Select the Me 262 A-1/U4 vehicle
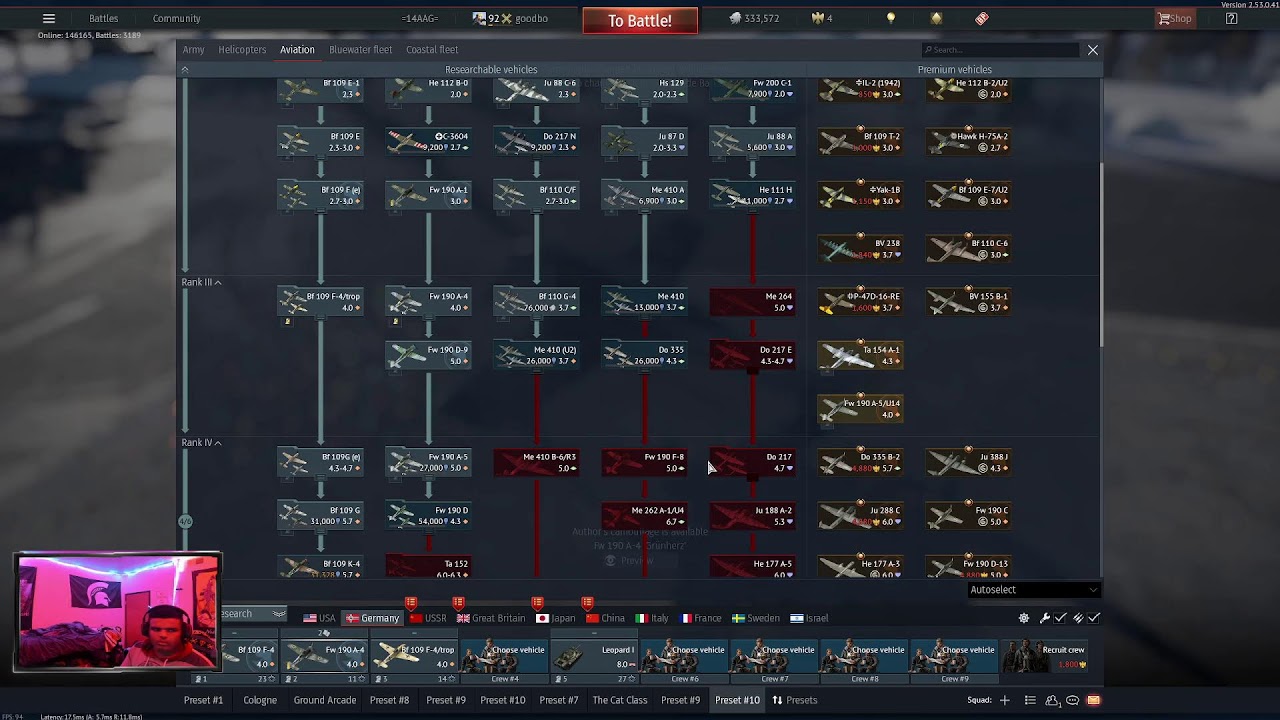Screen dimensions: 1280x720 [644, 515]
